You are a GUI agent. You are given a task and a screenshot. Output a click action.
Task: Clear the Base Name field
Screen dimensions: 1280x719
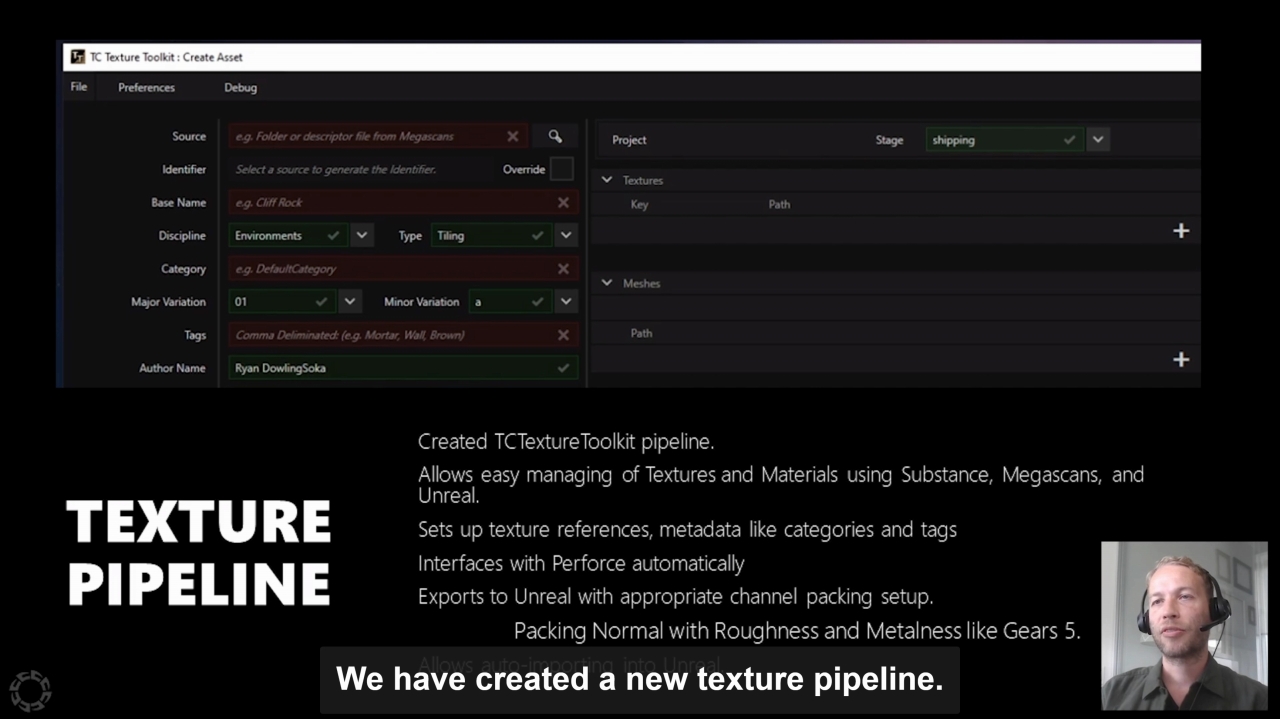(x=563, y=202)
